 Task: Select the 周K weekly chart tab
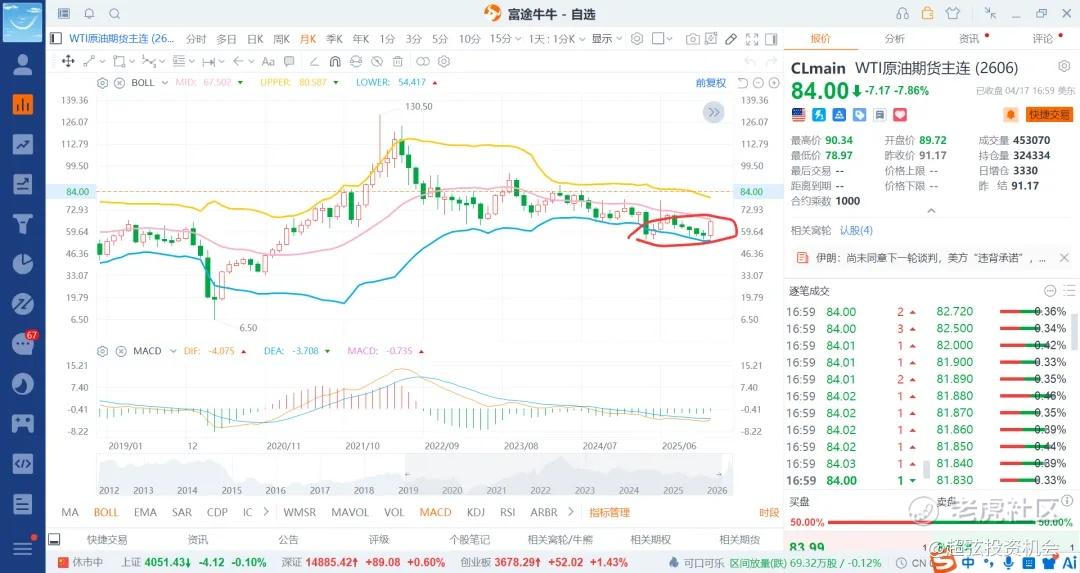[x=281, y=39]
